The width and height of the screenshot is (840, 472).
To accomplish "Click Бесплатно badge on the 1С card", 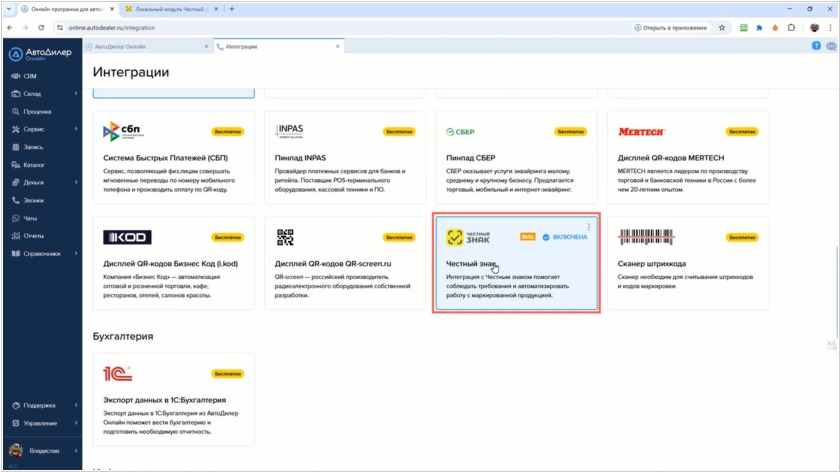I will [x=227, y=373].
